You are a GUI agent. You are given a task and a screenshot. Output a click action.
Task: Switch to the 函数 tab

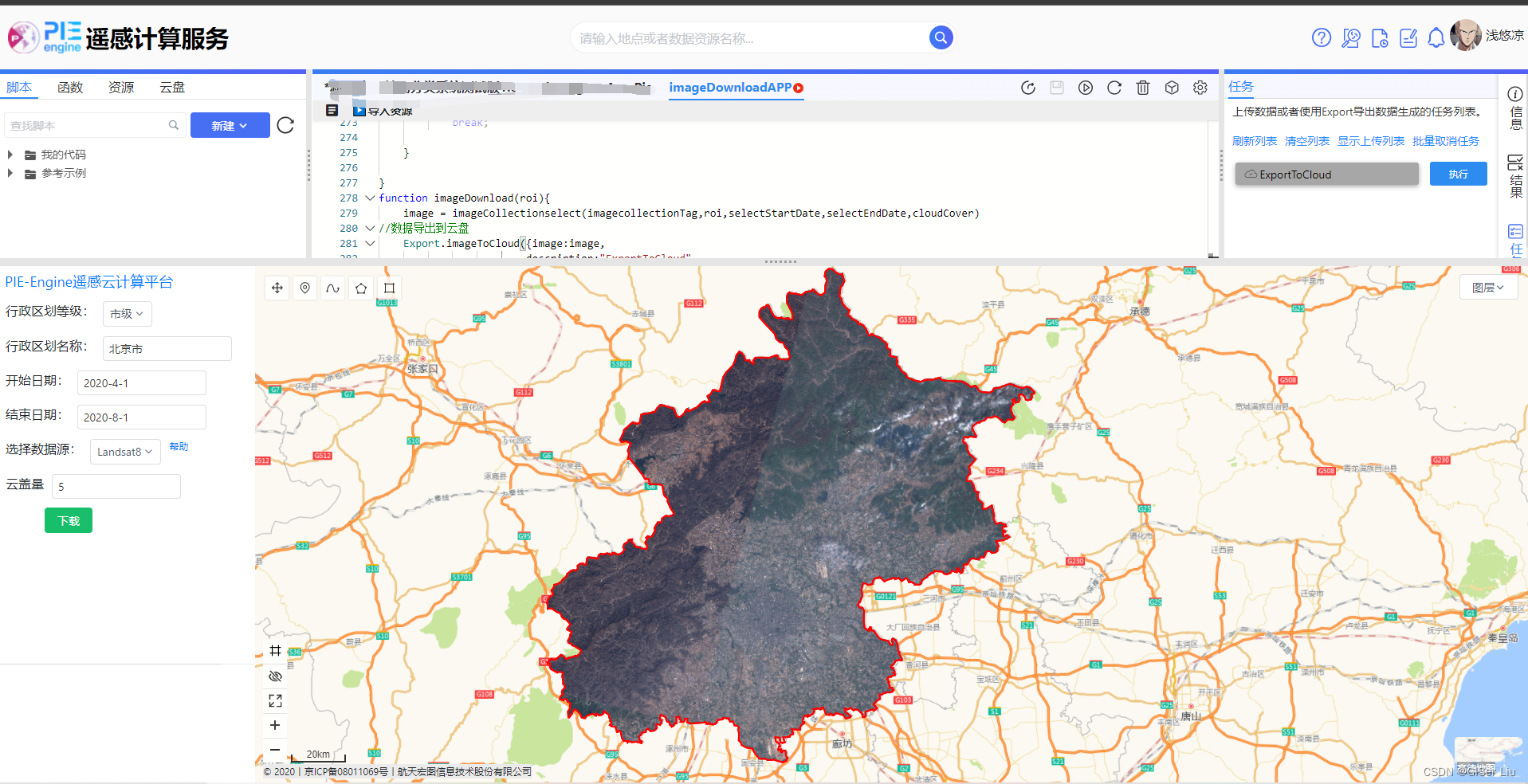pyautogui.click(x=70, y=88)
